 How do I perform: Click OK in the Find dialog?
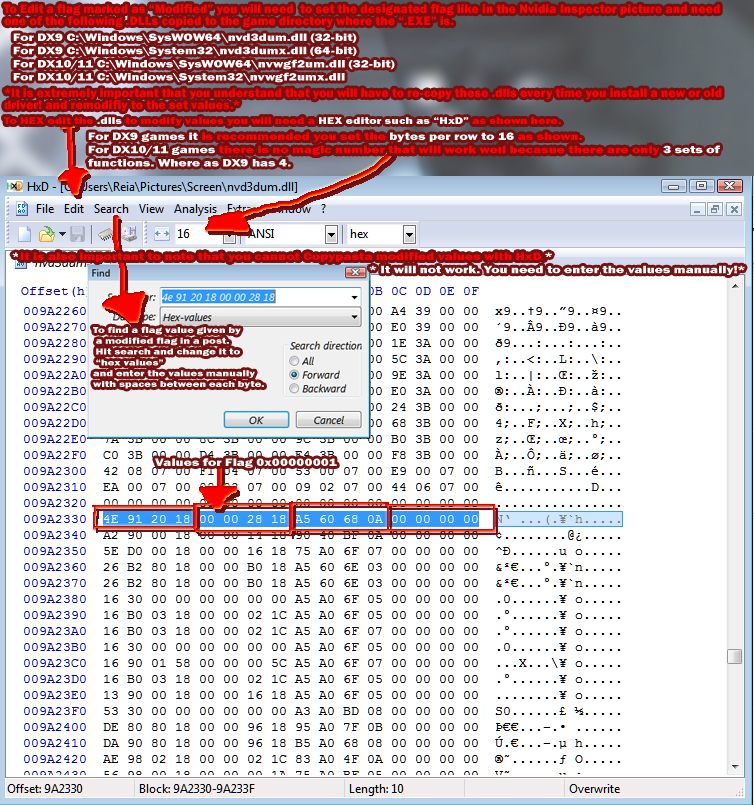coord(256,420)
